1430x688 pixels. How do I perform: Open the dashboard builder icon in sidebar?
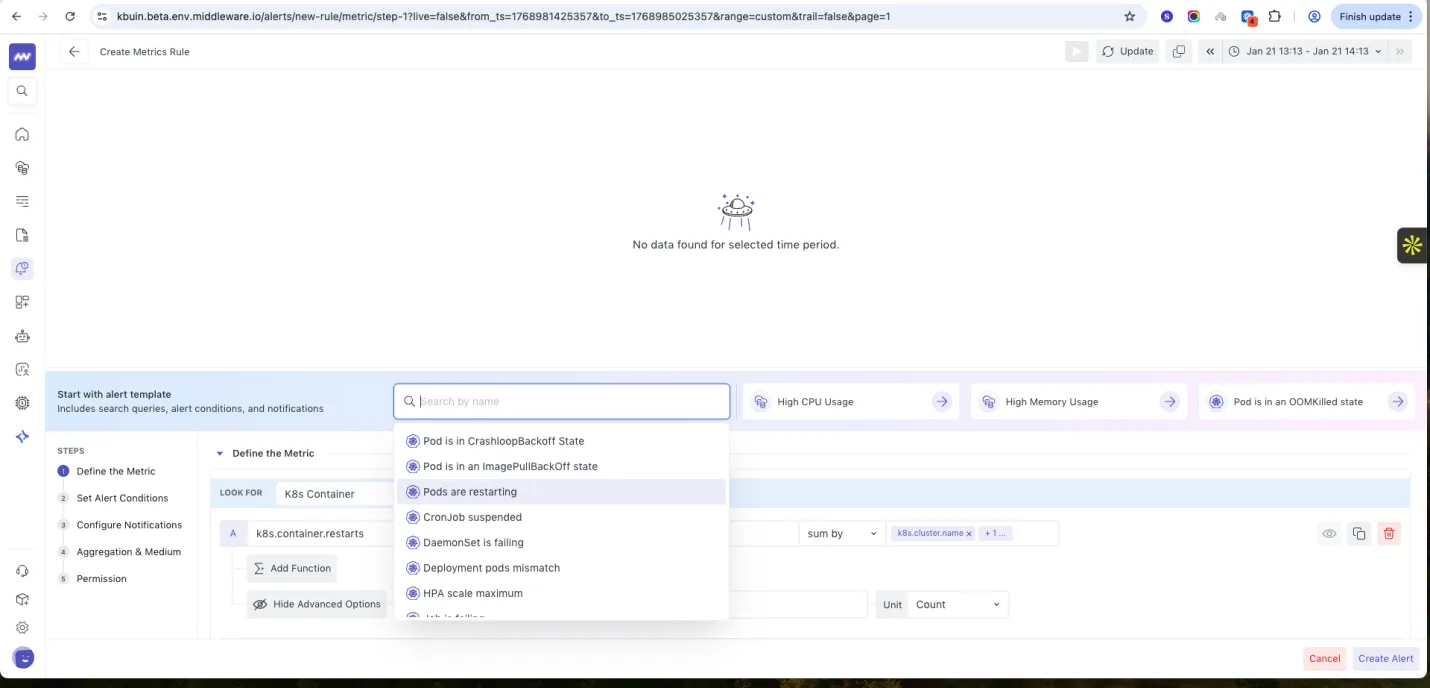click(x=22, y=302)
